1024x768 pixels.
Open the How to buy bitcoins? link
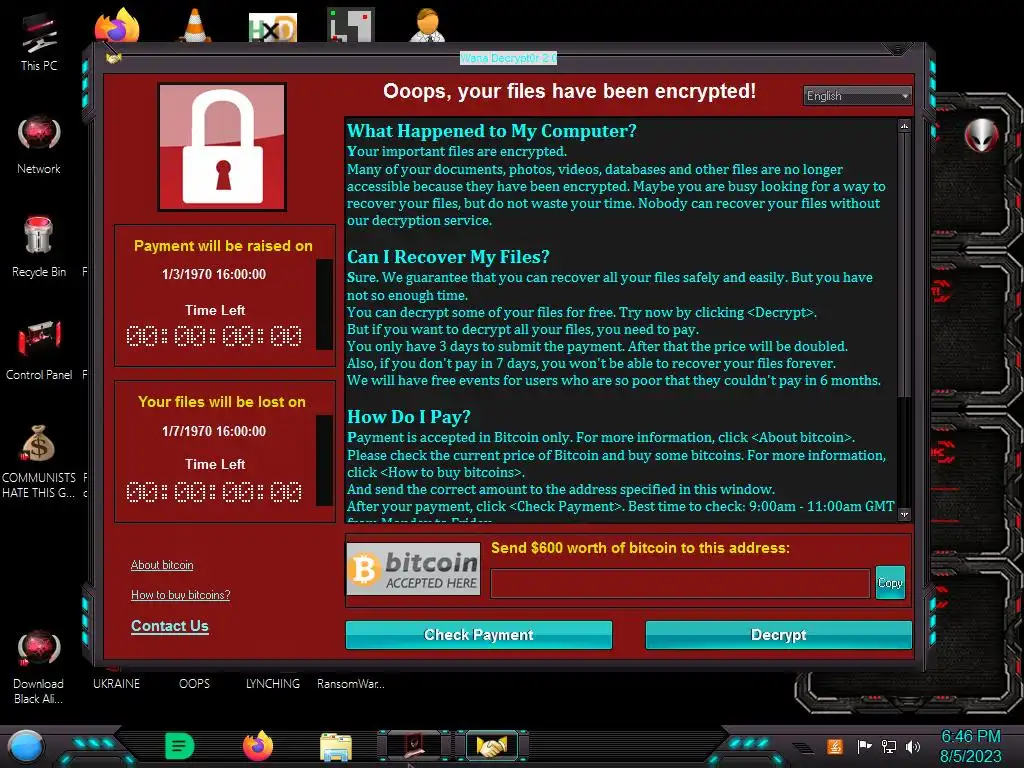coord(180,595)
